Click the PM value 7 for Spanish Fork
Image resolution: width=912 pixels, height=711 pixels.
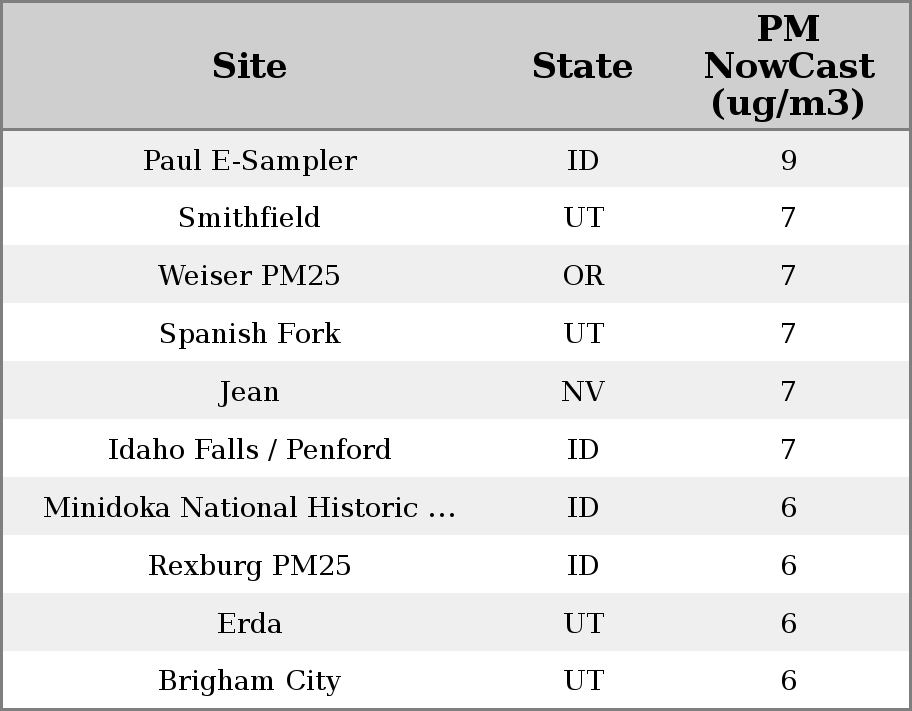pyautogui.click(x=788, y=334)
